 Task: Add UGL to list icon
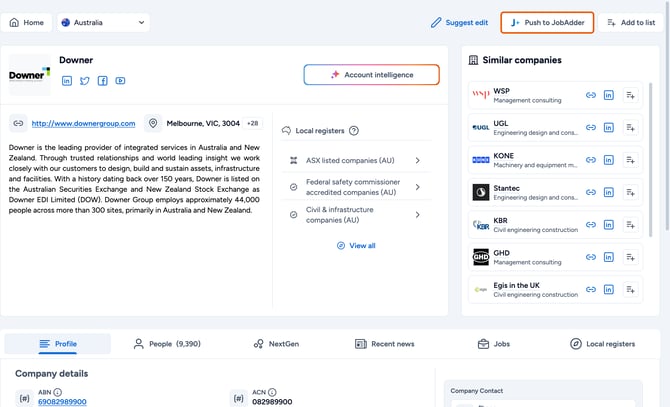pos(630,128)
